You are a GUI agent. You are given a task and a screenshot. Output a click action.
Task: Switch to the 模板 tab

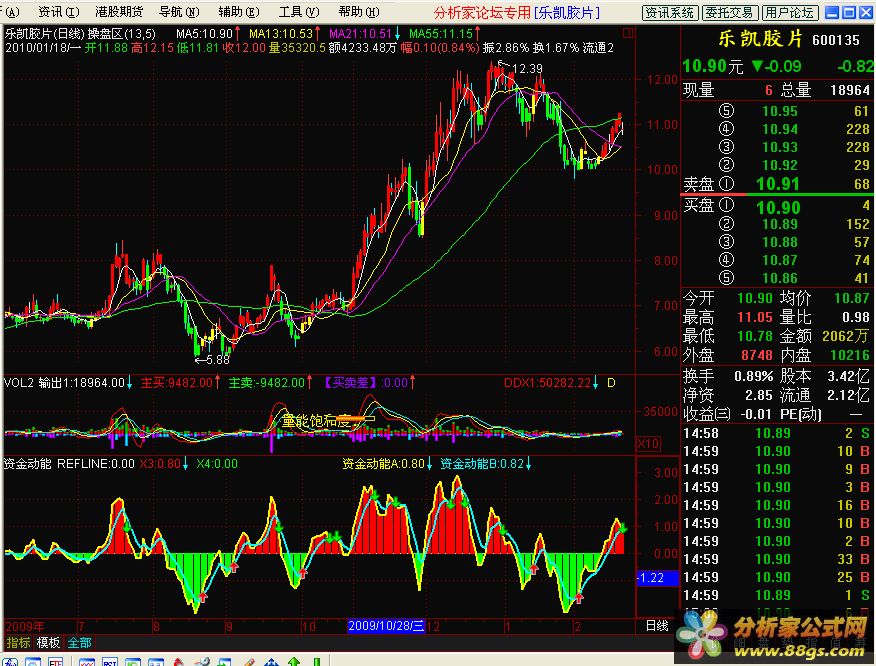(x=49, y=643)
